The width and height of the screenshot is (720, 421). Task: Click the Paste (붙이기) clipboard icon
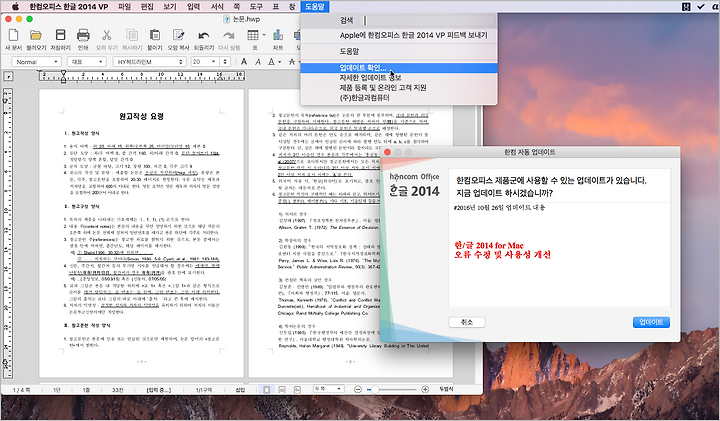pos(155,35)
